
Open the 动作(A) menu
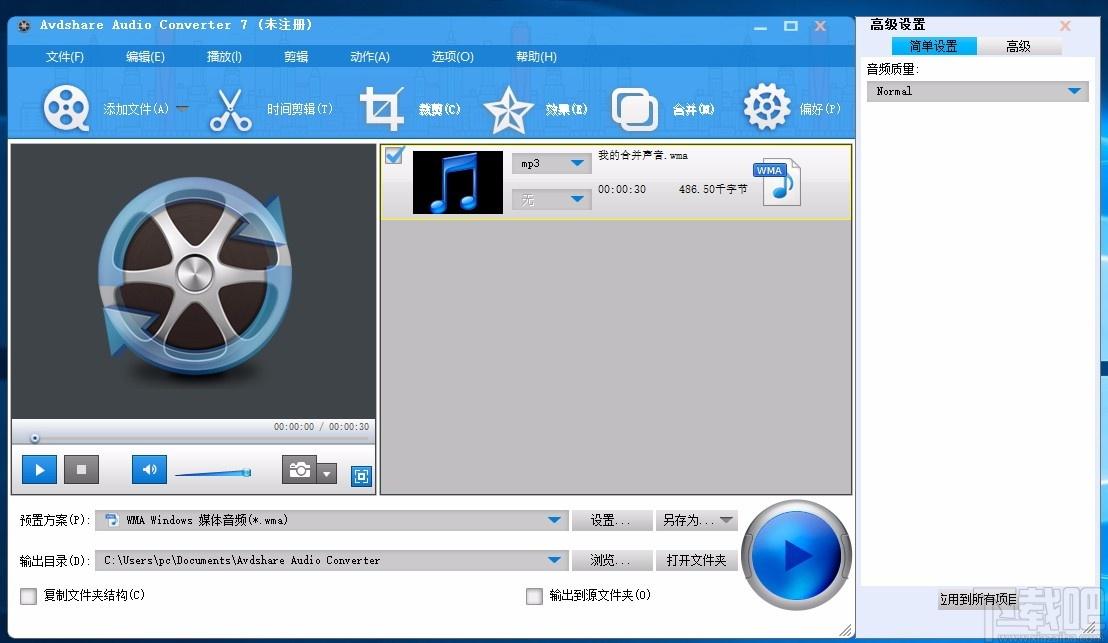point(370,57)
